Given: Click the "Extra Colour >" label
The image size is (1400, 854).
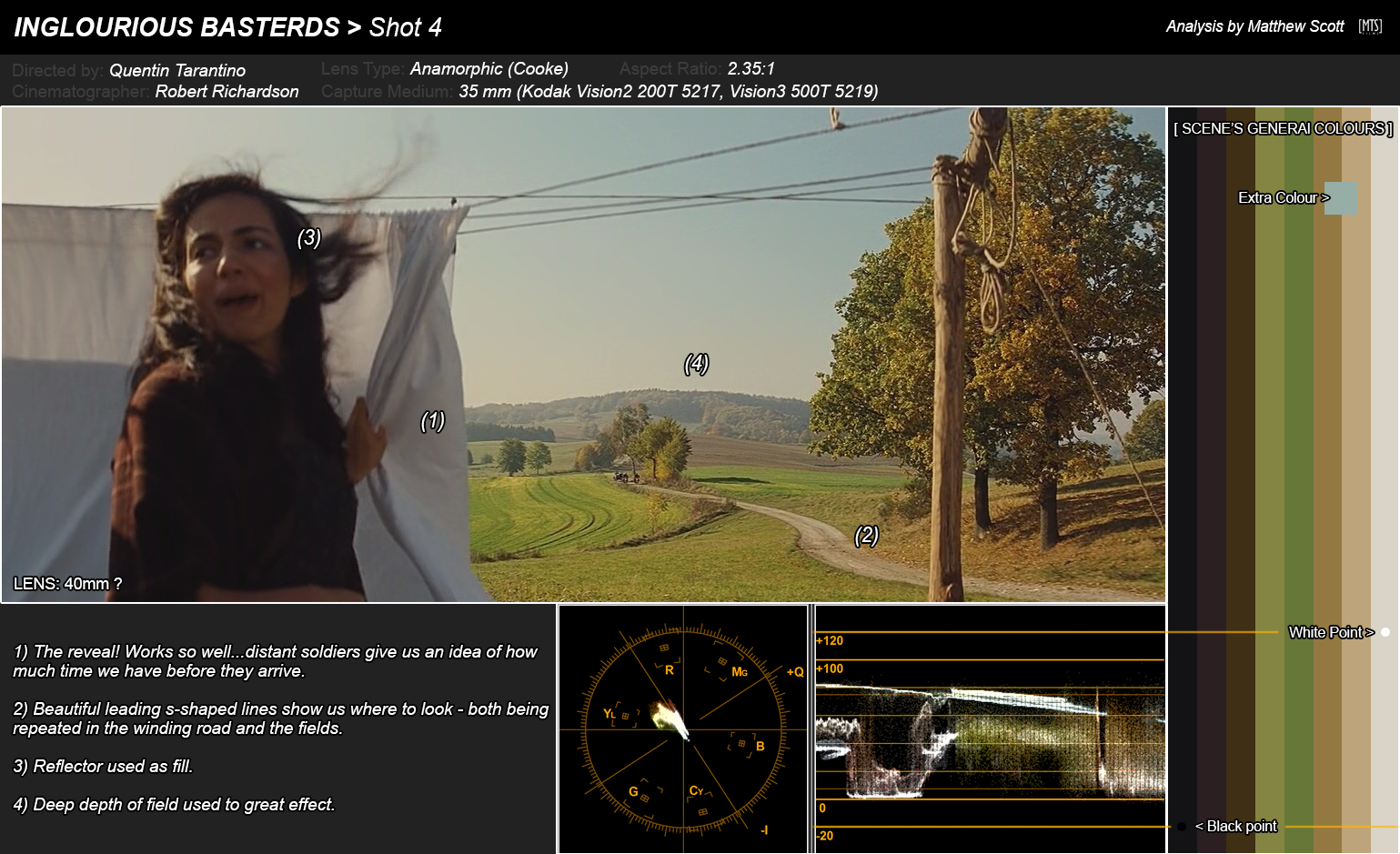Looking at the screenshot, I should (1284, 197).
